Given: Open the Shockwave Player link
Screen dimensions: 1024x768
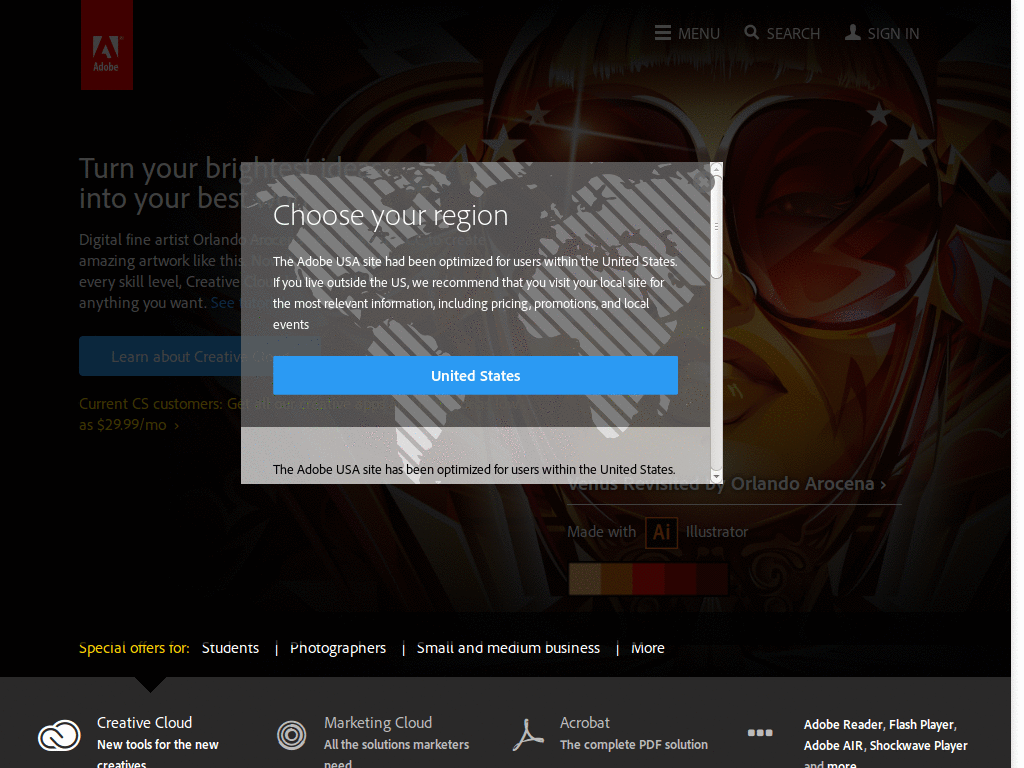Looking at the screenshot, I should click(918, 745).
